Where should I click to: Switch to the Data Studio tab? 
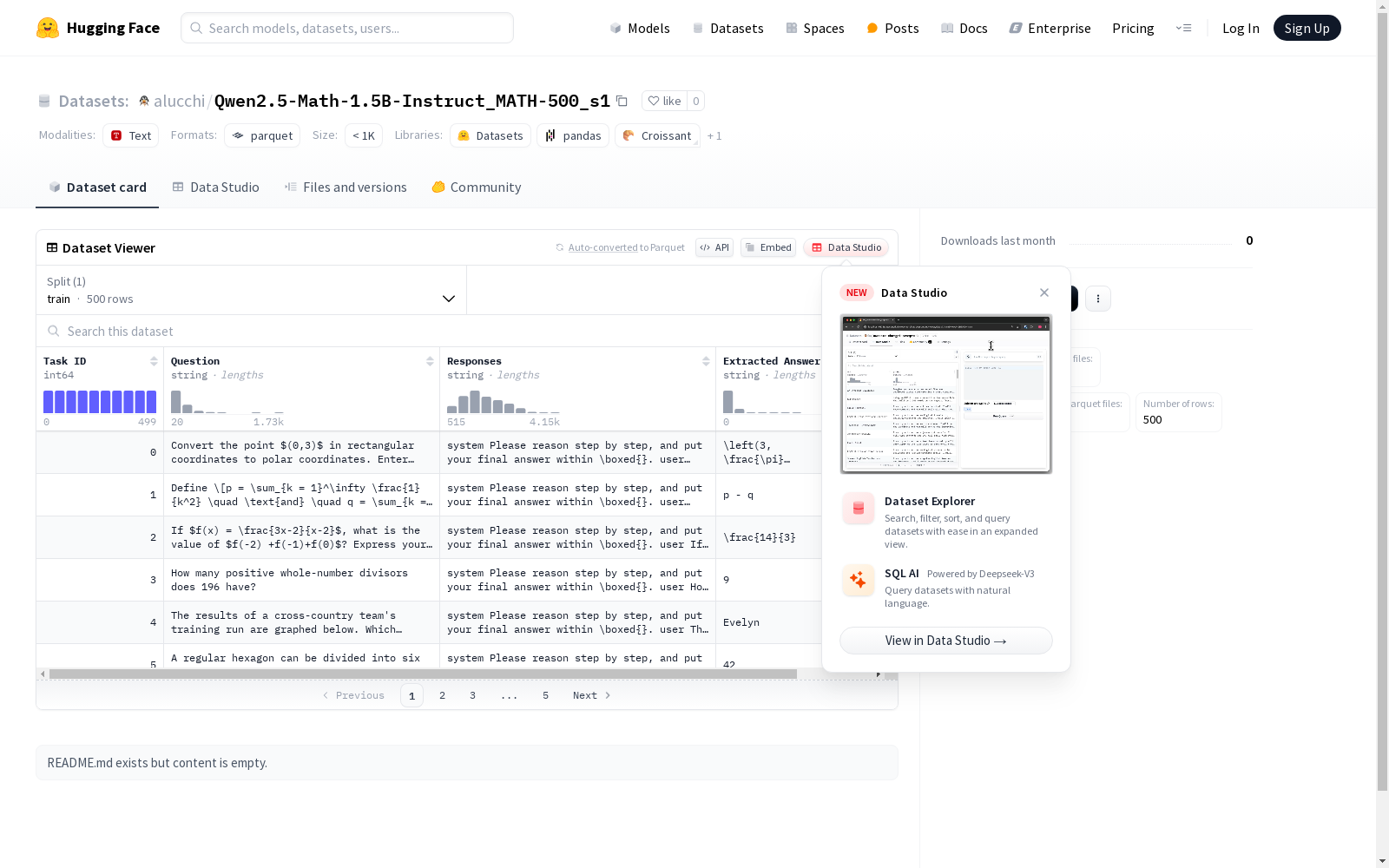[216, 187]
